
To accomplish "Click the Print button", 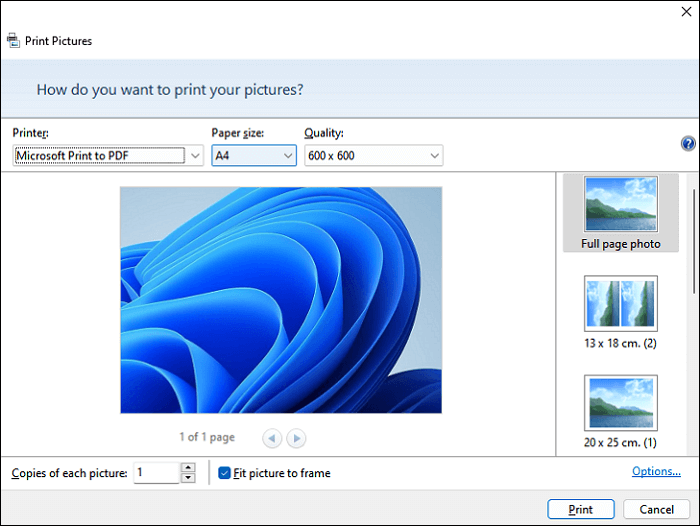I will 581,509.
